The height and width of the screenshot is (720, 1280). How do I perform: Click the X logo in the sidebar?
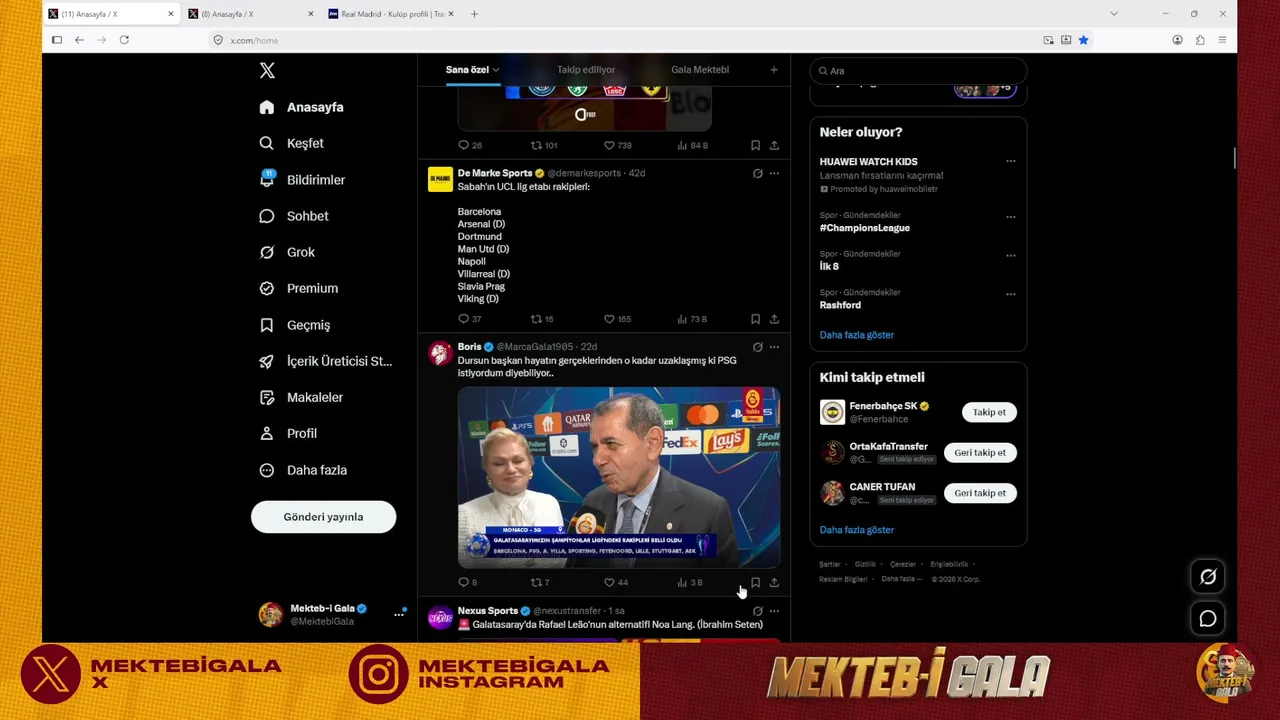point(267,70)
